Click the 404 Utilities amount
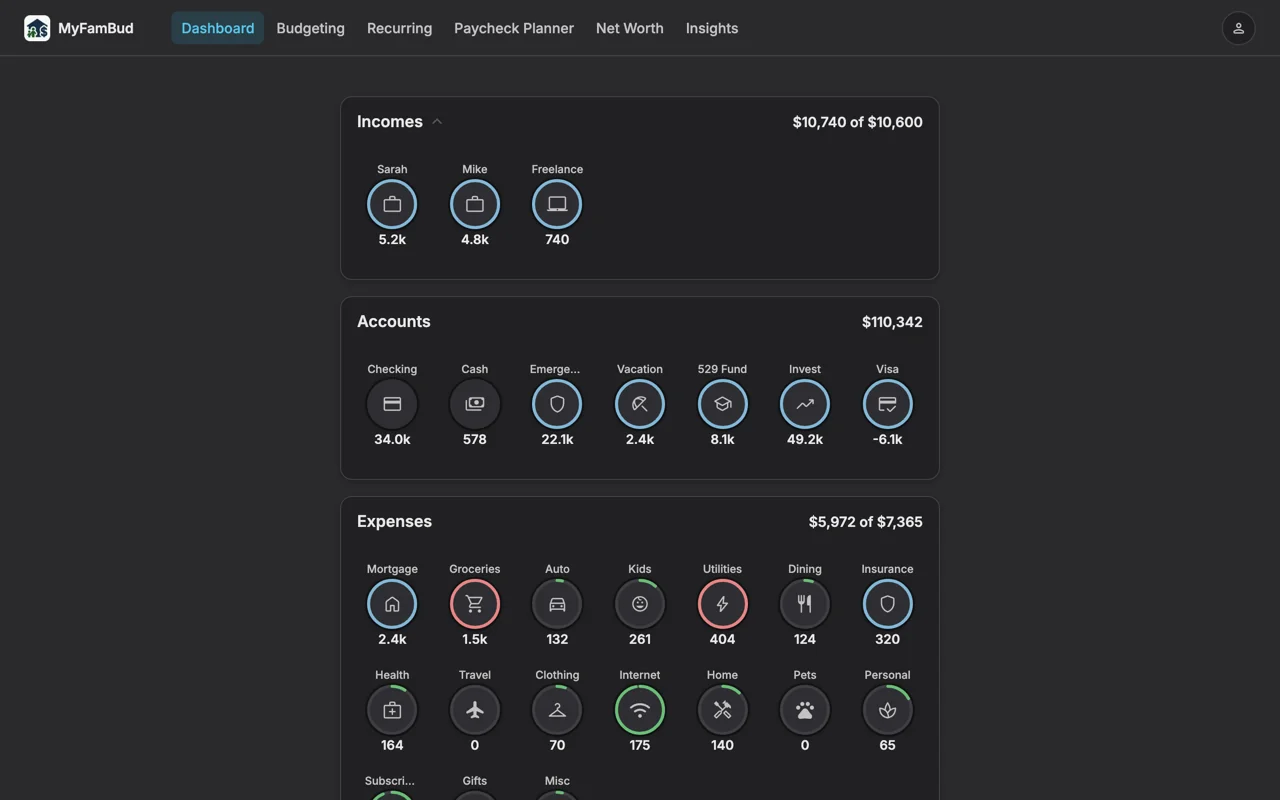 722,639
